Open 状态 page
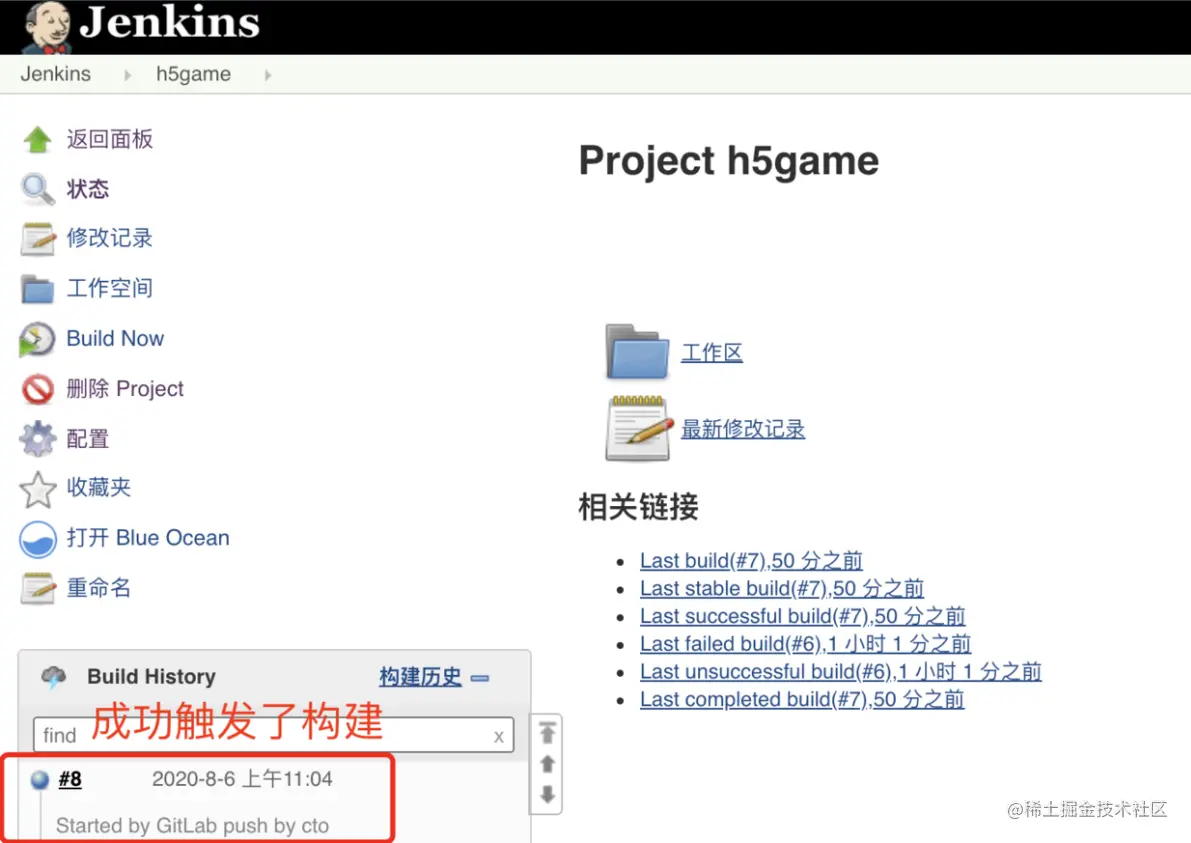The height and width of the screenshot is (843, 1191). [x=87, y=189]
